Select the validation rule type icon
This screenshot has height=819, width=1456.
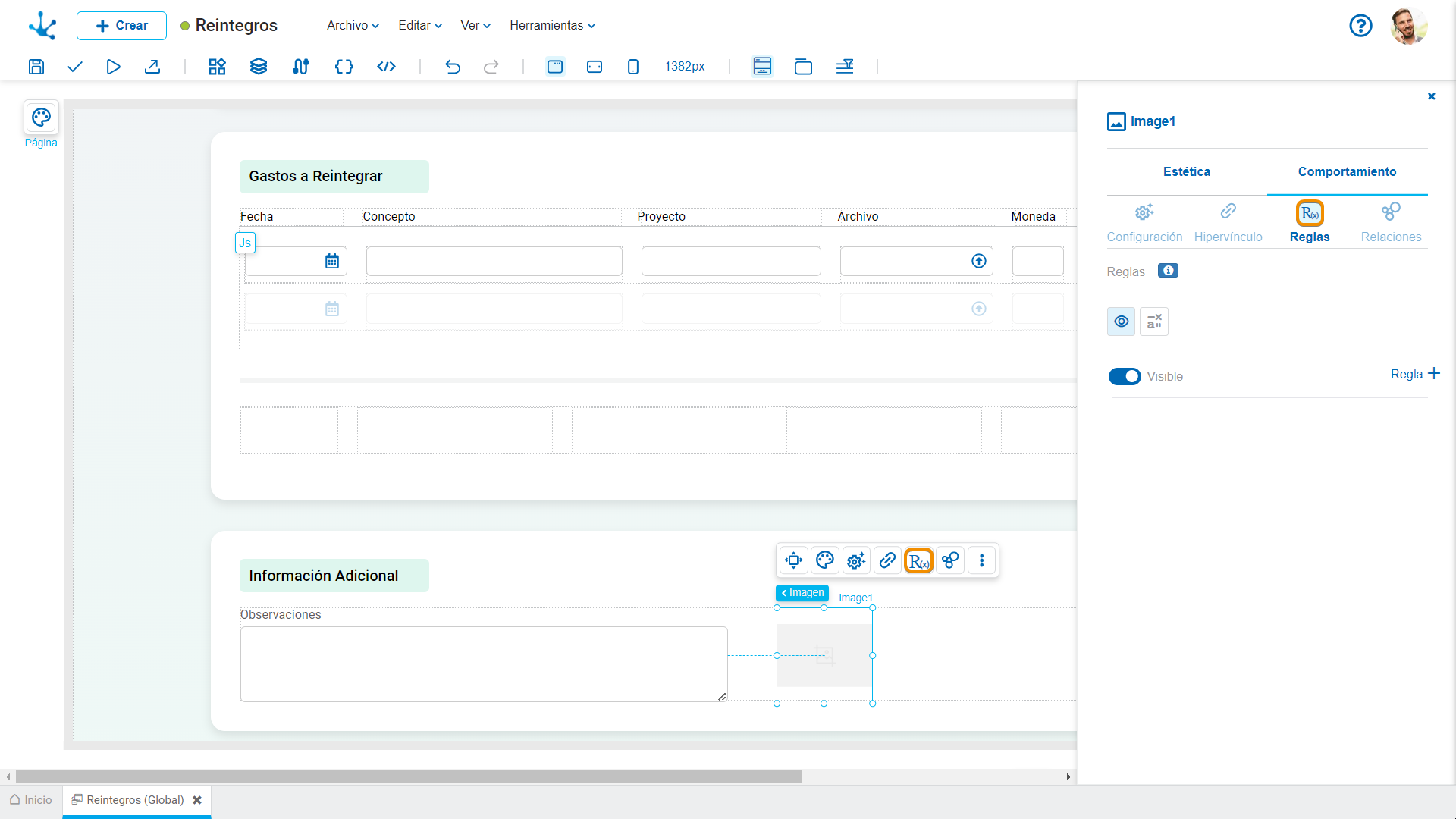click(x=1154, y=322)
